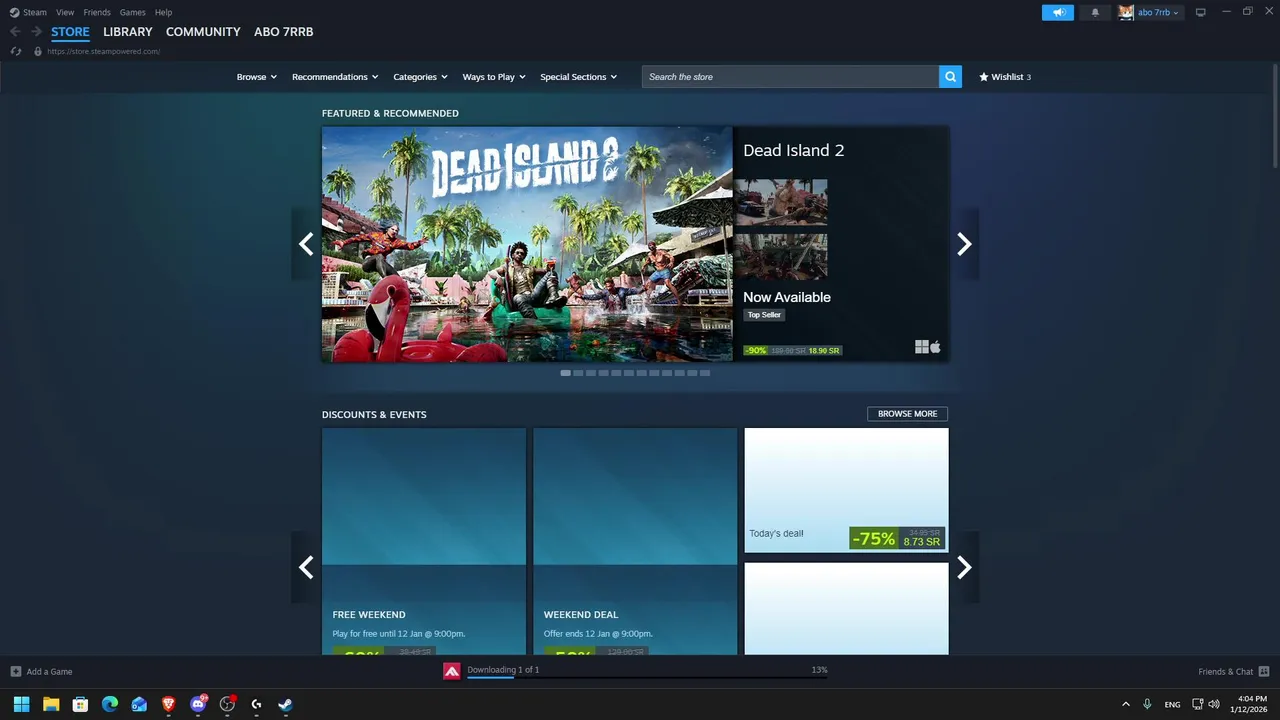1280x720 pixels.
Task: Show previous featured game with left arrow
Action: click(306, 244)
